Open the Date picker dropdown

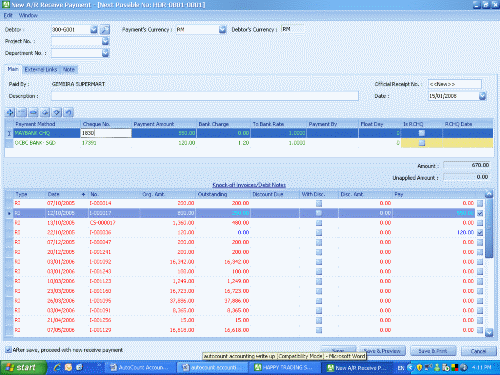(482, 96)
